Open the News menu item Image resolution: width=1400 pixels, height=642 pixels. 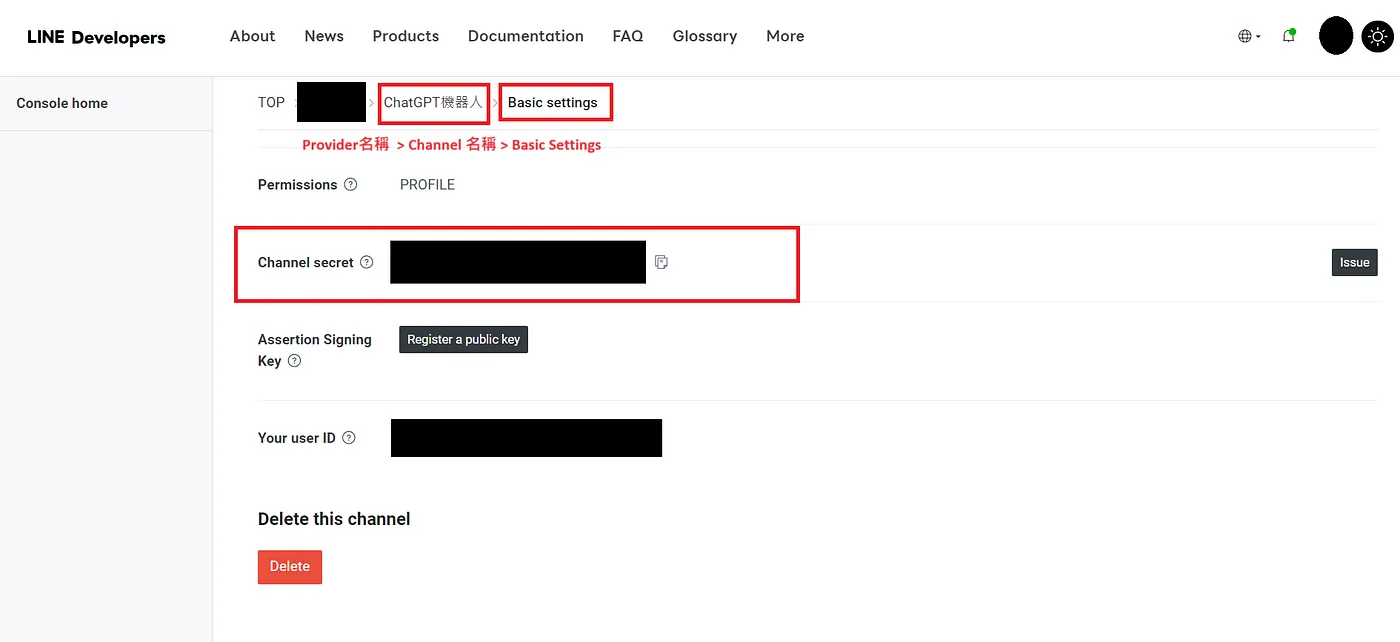tap(324, 36)
